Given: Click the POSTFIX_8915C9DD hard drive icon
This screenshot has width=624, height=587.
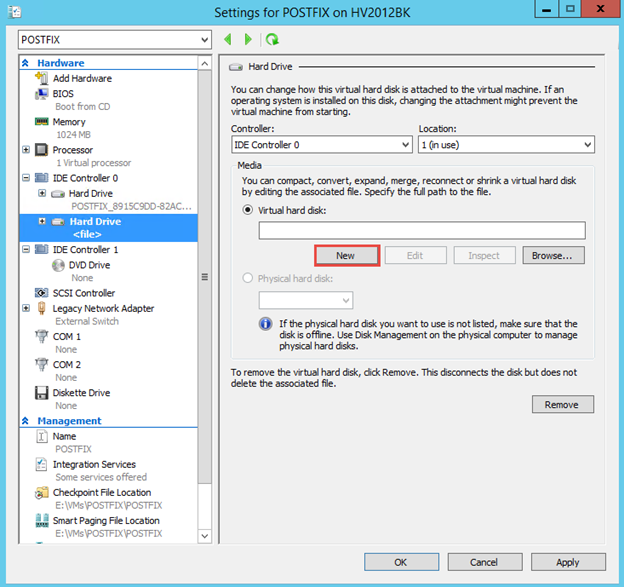Looking at the screenshot, I should 58,194.
